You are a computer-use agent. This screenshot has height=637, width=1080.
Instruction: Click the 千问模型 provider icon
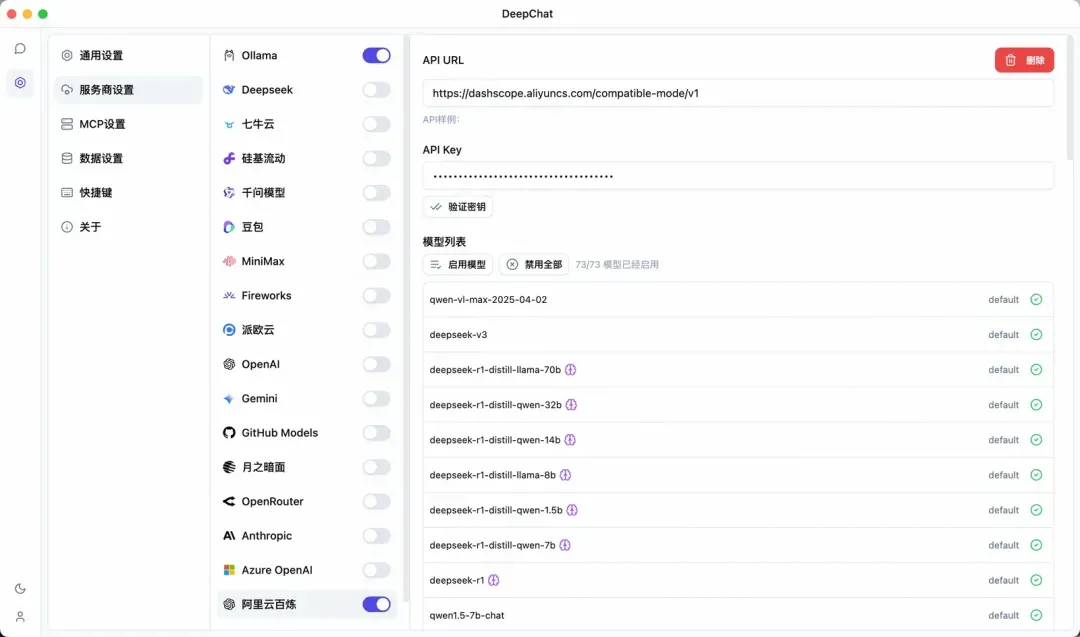point(229,193)
